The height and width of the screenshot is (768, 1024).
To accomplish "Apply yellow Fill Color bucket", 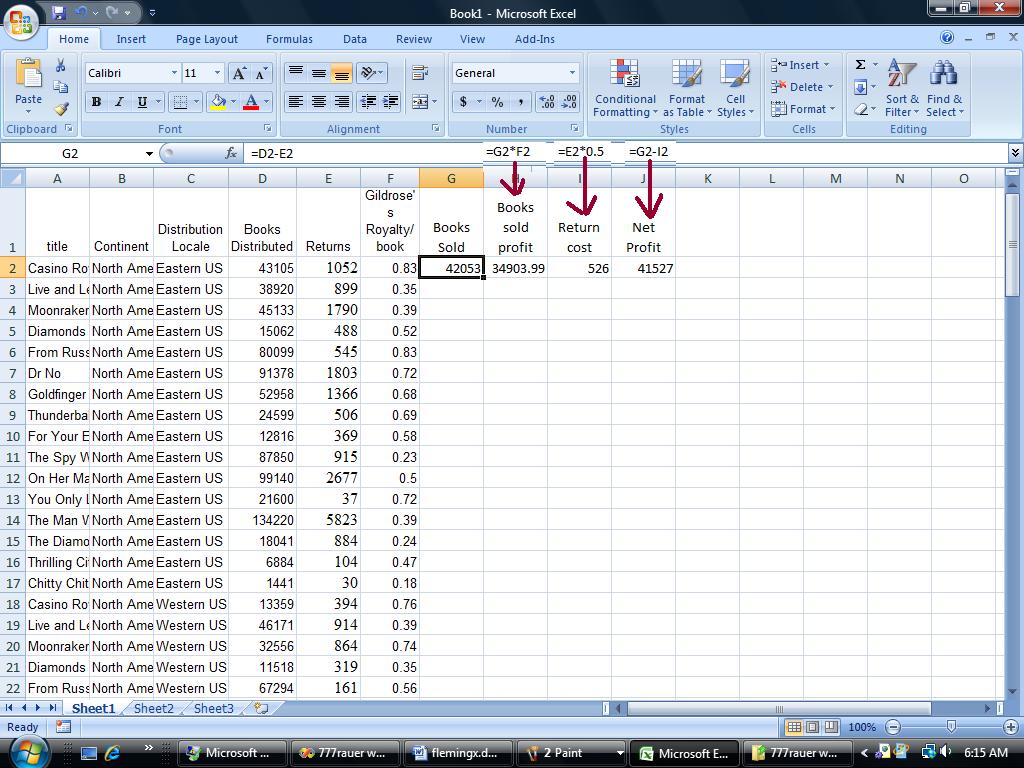I will click(218, 102).
